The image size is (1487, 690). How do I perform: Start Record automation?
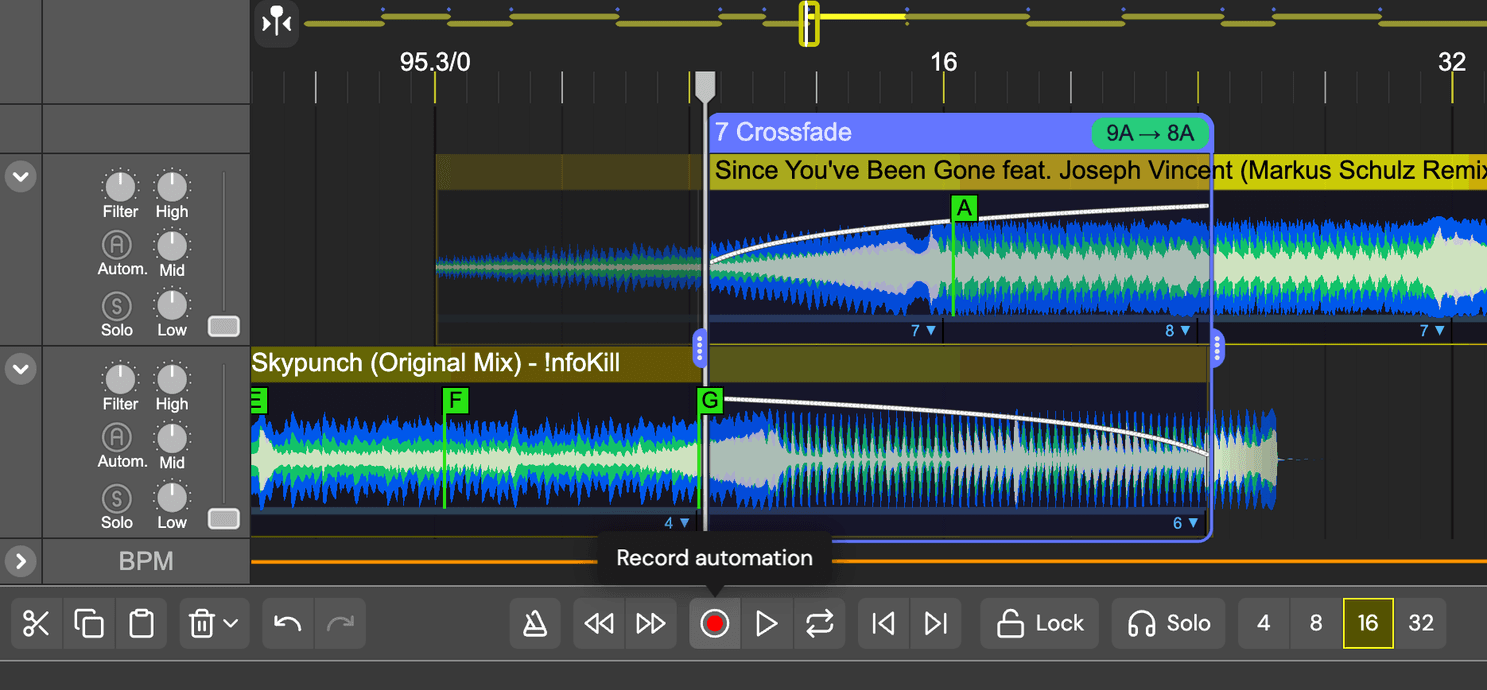(x=715, y=624)
